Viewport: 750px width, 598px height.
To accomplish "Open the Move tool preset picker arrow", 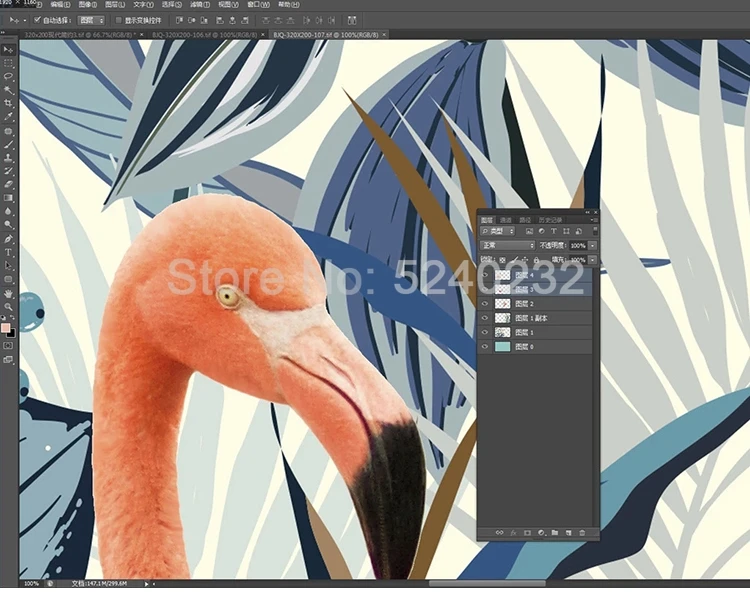I will point(24,21).
